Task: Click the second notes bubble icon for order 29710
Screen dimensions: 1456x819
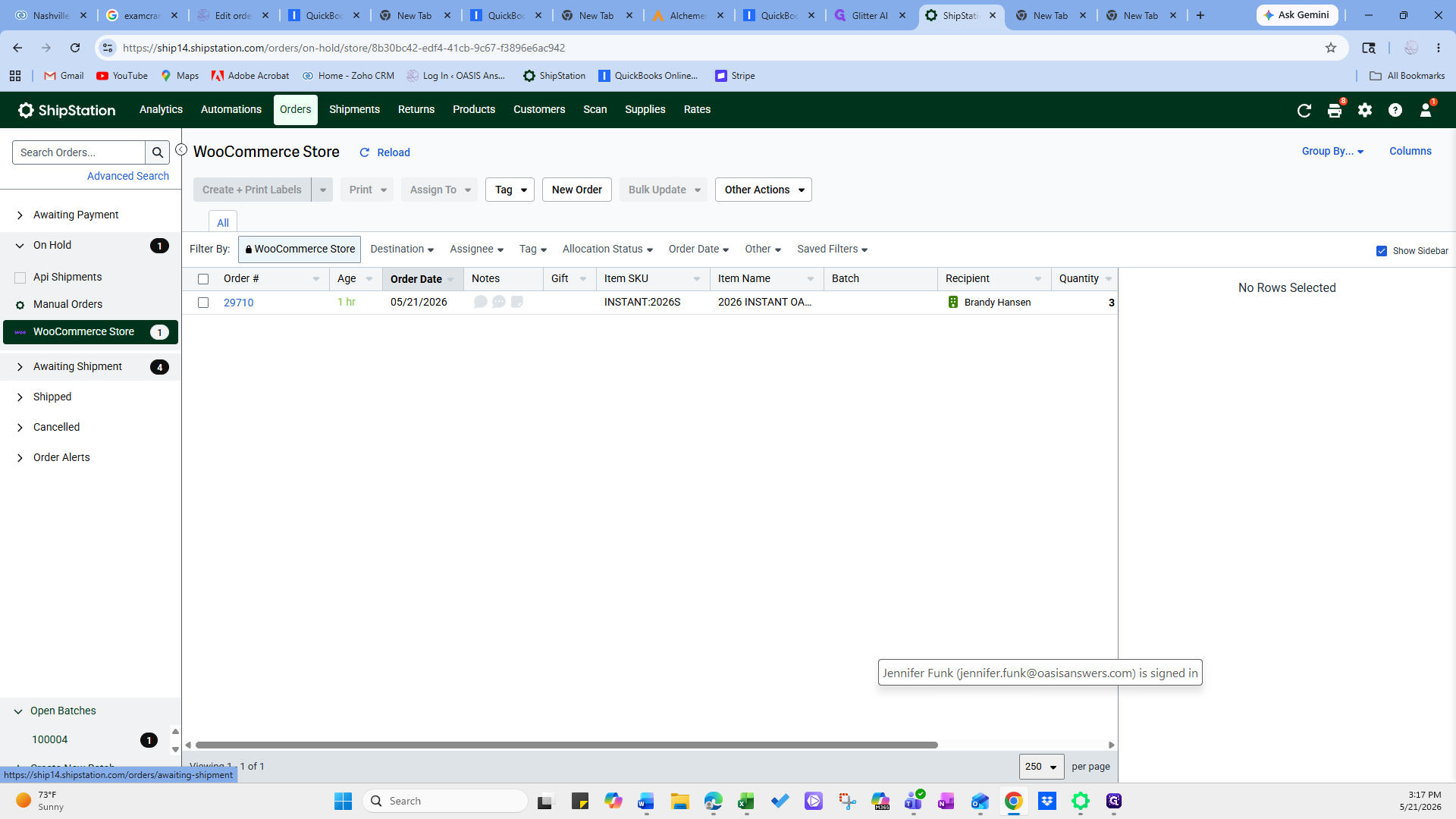Action: coord(499,302)
